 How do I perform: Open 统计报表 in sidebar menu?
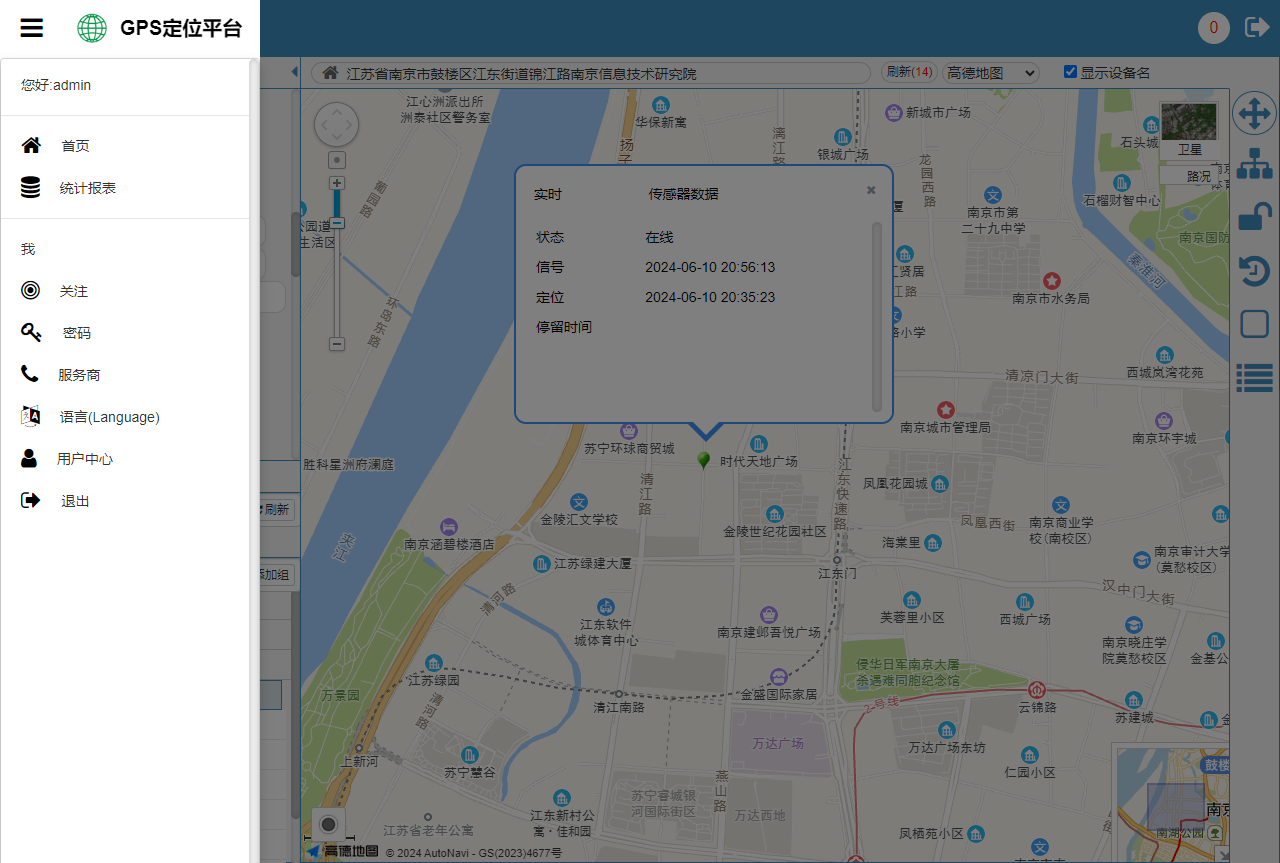pos(87,188)
